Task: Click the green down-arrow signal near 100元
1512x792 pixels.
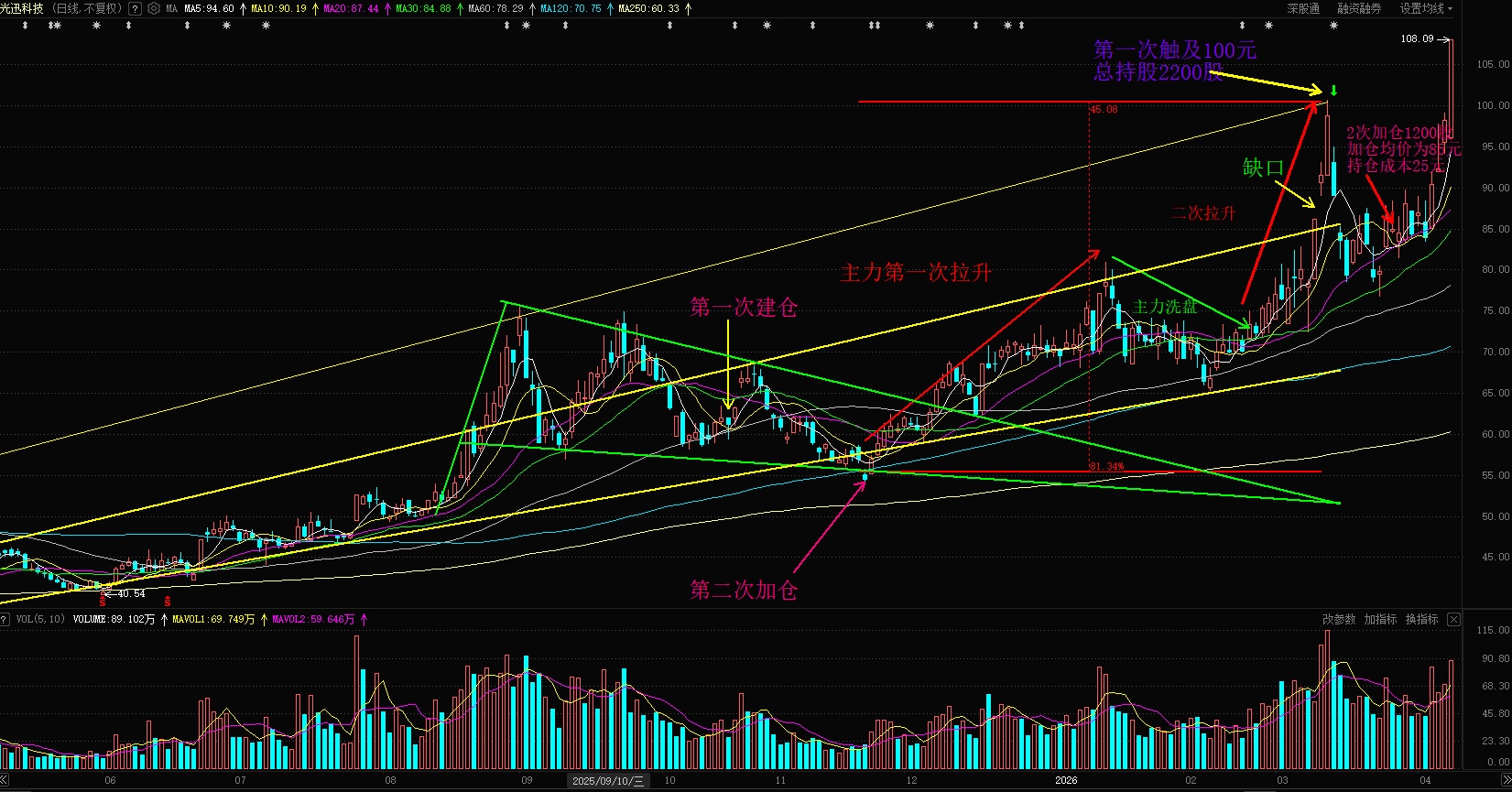Action: pos(1334,90)
